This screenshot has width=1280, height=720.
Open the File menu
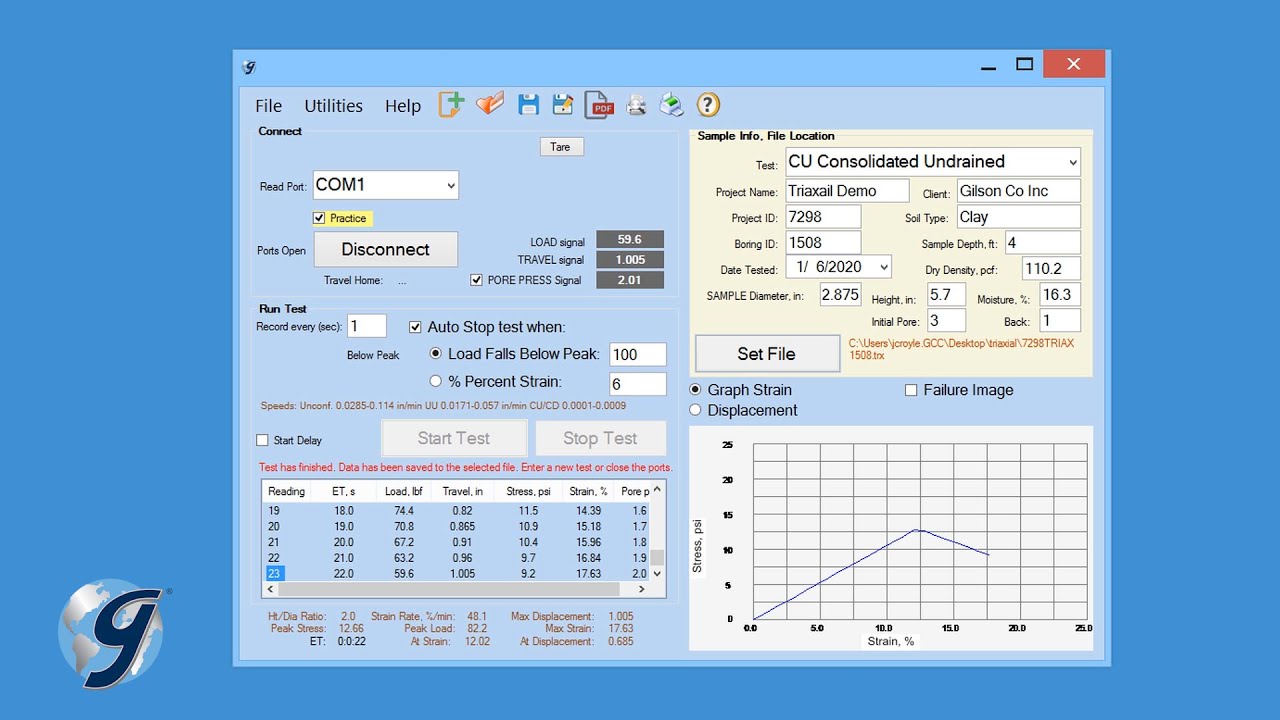[x=268, y=106]
